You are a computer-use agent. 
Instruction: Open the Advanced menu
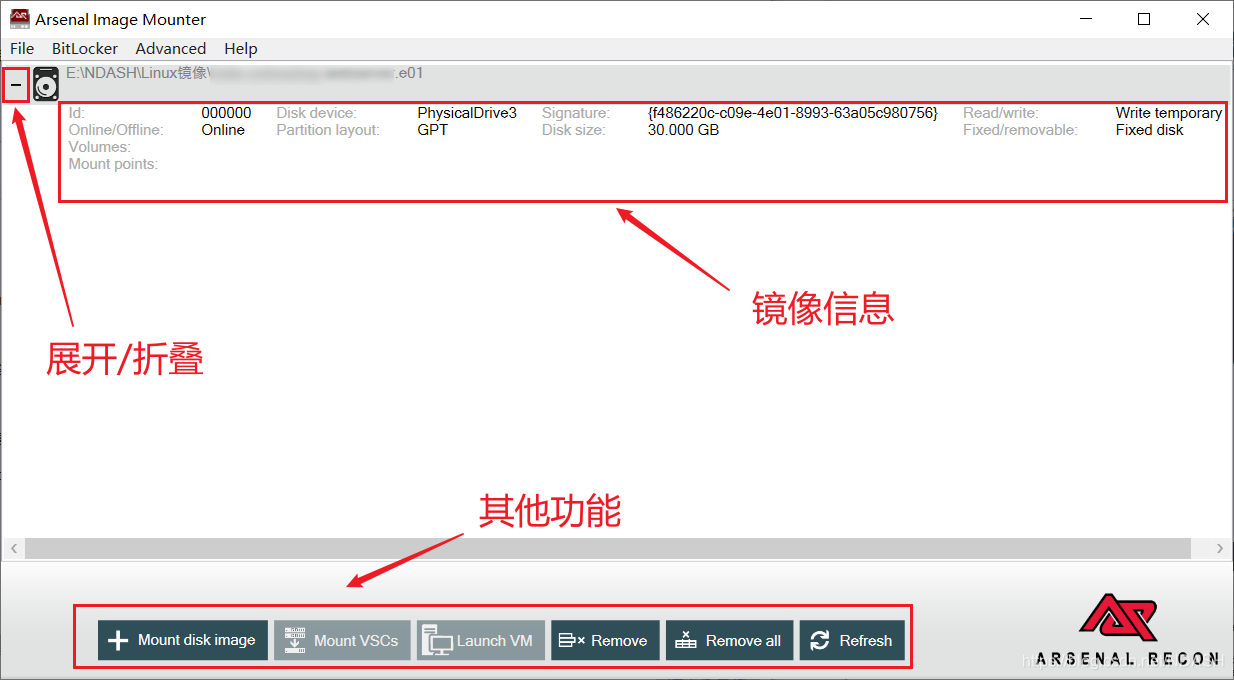tap(171, 48)
